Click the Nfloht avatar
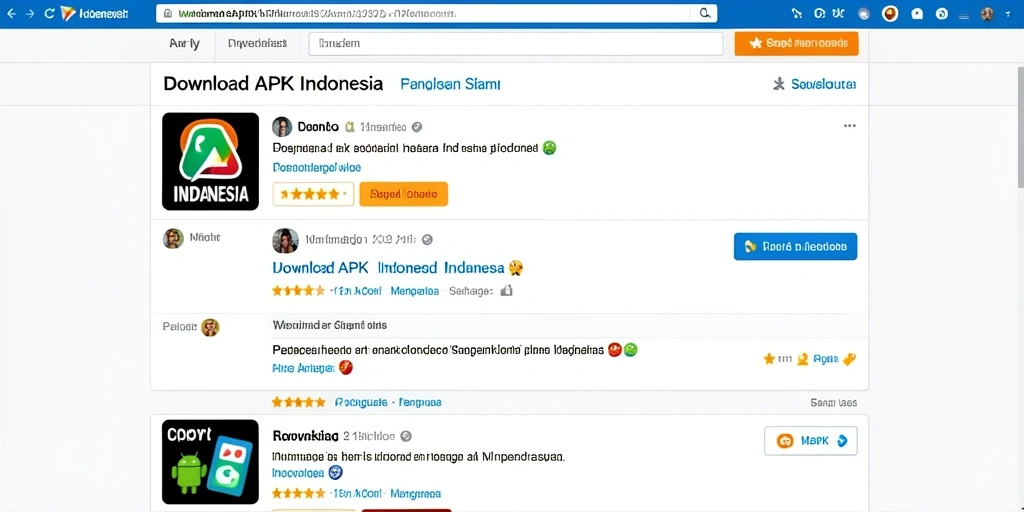1024x512 pixels. coord(173,238)
